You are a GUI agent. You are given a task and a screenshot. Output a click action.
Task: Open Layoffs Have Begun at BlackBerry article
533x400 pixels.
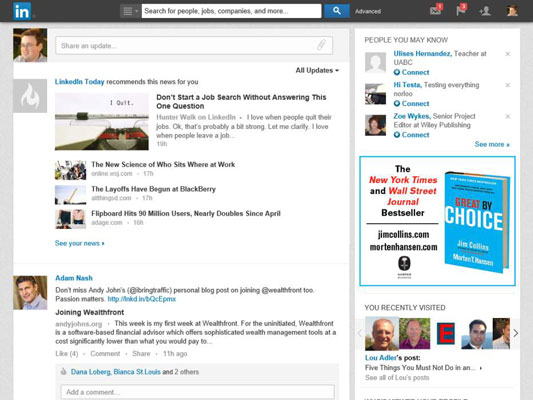(x=153, y=189)
